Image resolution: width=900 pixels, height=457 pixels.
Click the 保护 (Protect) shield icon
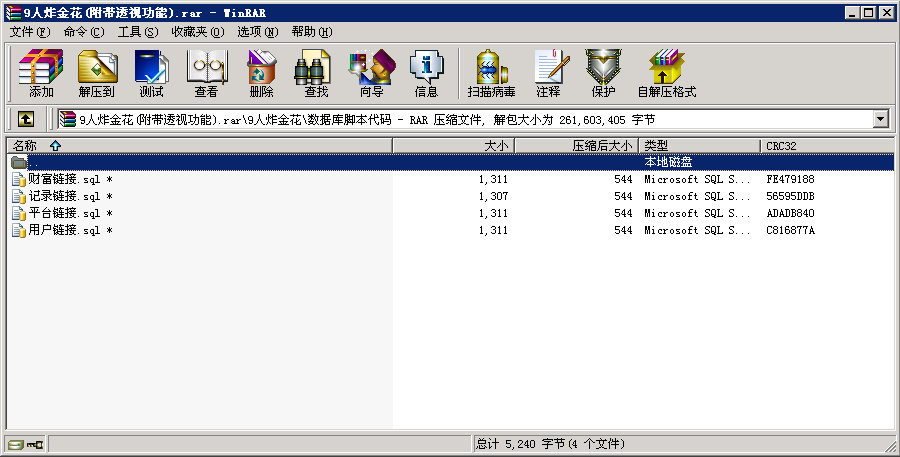tap(603, 72)
